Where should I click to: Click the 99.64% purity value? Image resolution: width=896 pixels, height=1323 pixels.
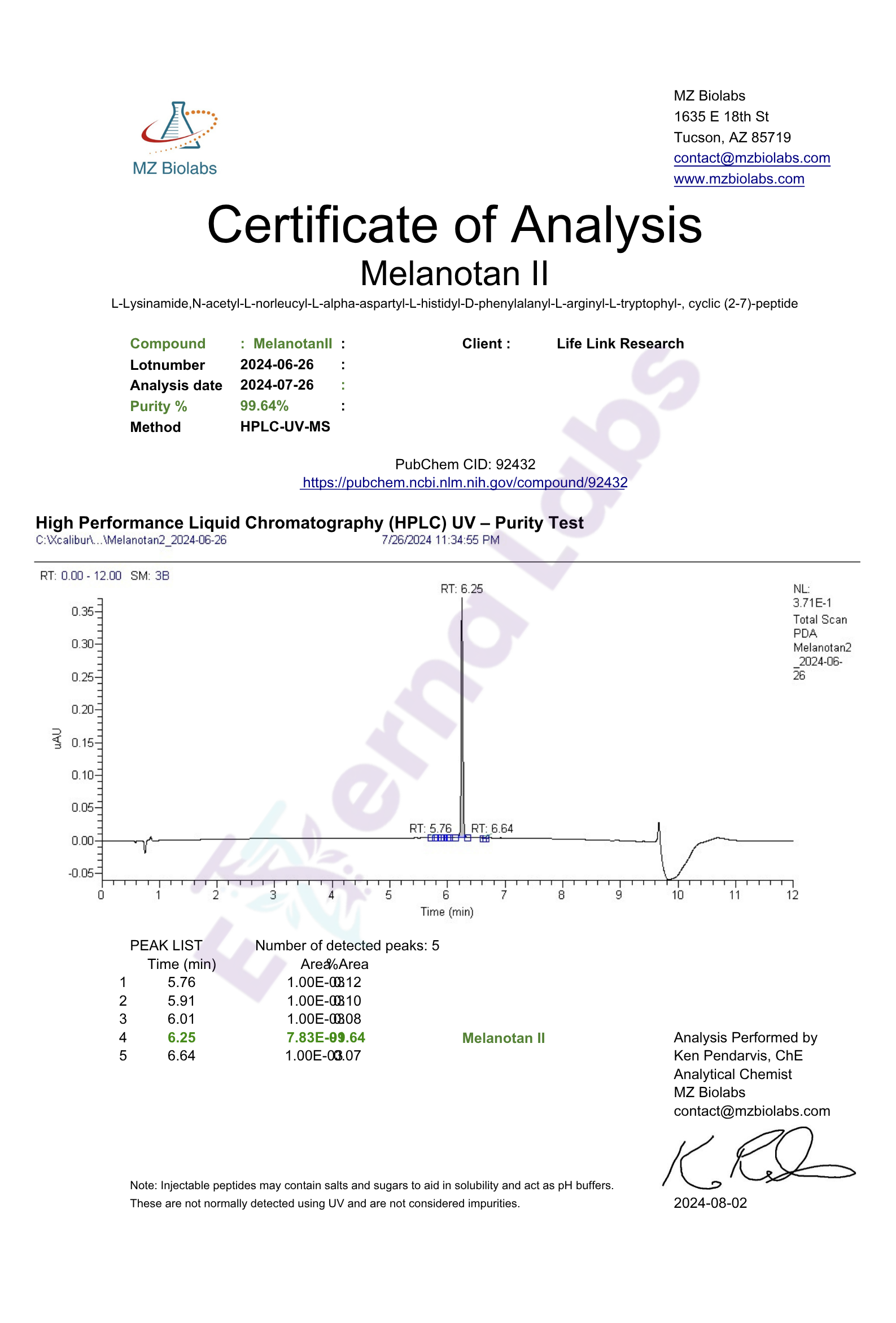[264, 406]
